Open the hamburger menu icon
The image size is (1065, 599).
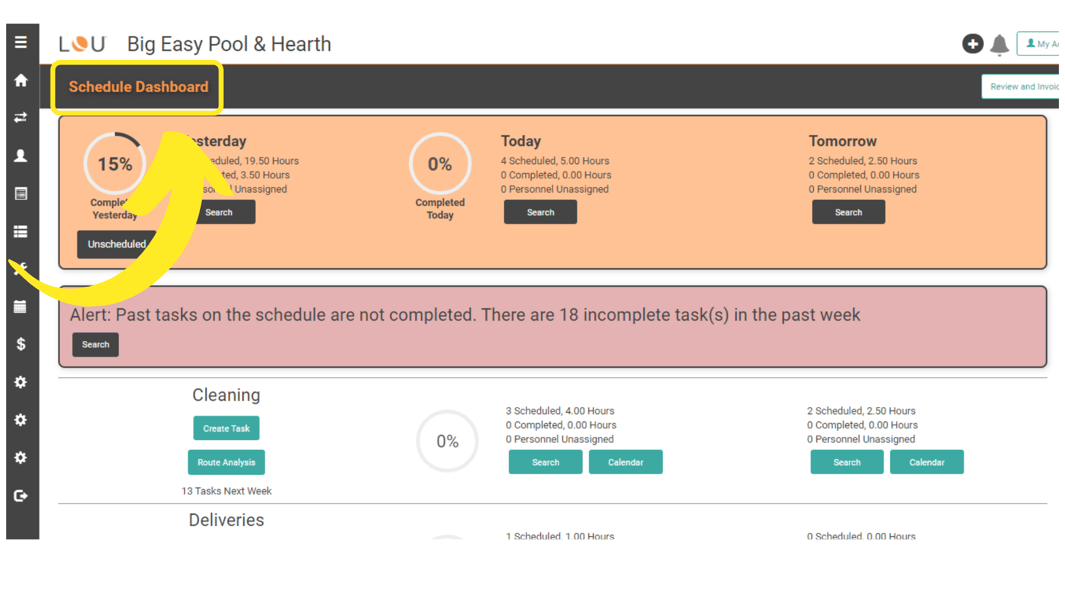tap(21, 42)
